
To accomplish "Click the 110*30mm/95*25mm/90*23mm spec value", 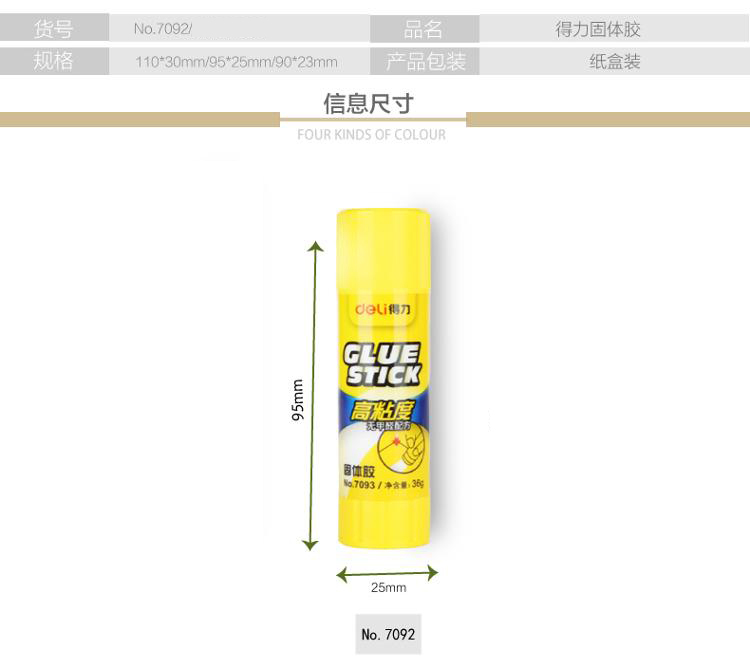I will (x=236, y=62).
